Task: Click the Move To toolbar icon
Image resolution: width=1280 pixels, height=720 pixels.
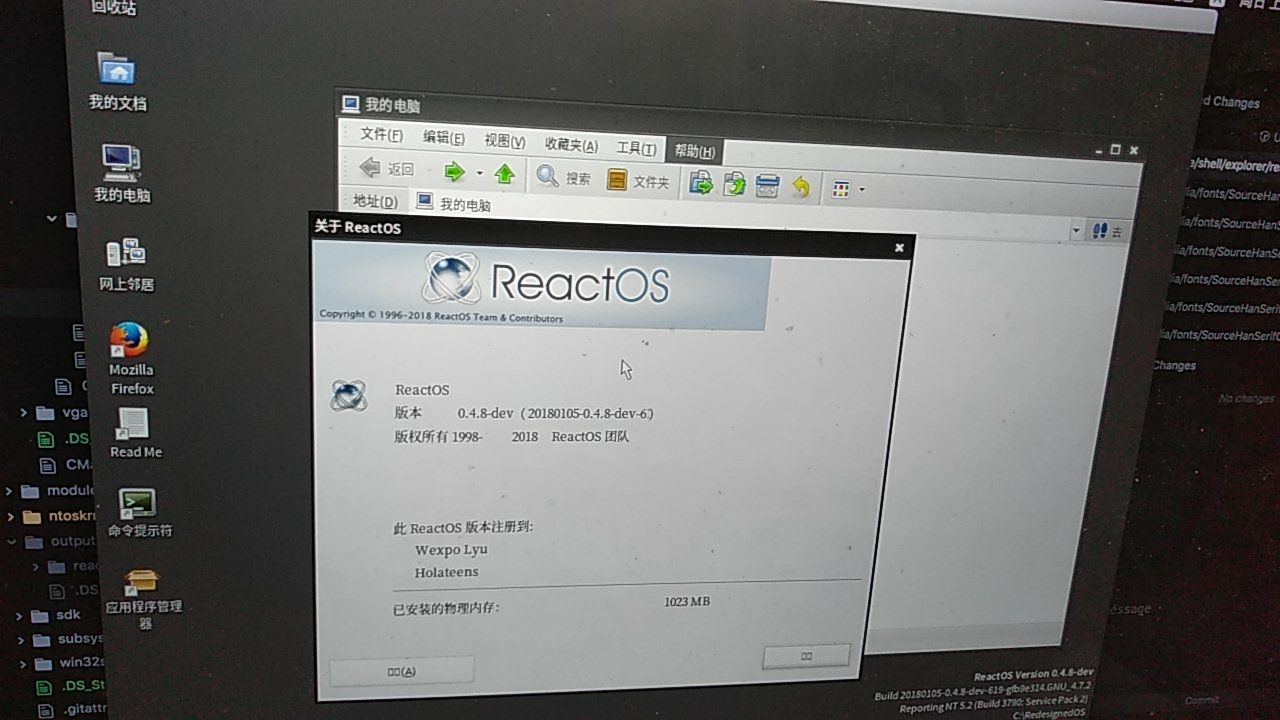Action: click(x=701, y=183)
